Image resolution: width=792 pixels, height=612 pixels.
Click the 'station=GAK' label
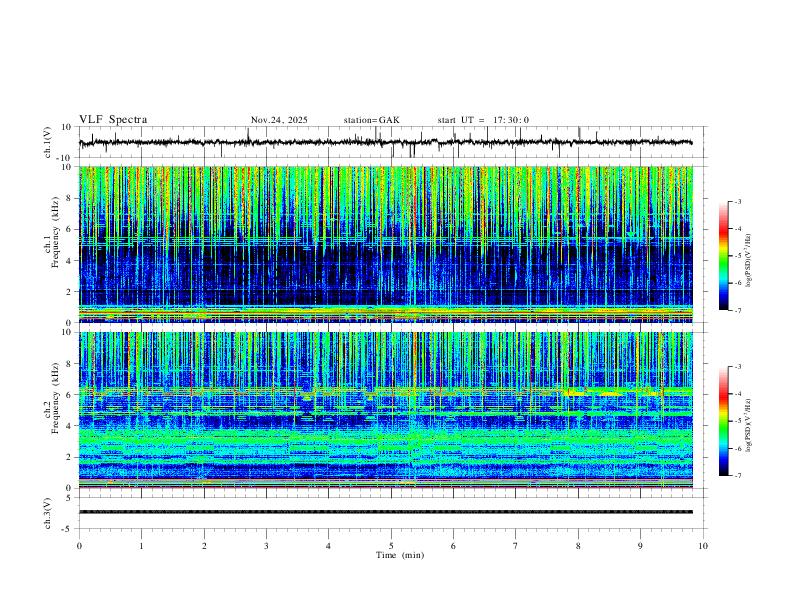point(371,120)
